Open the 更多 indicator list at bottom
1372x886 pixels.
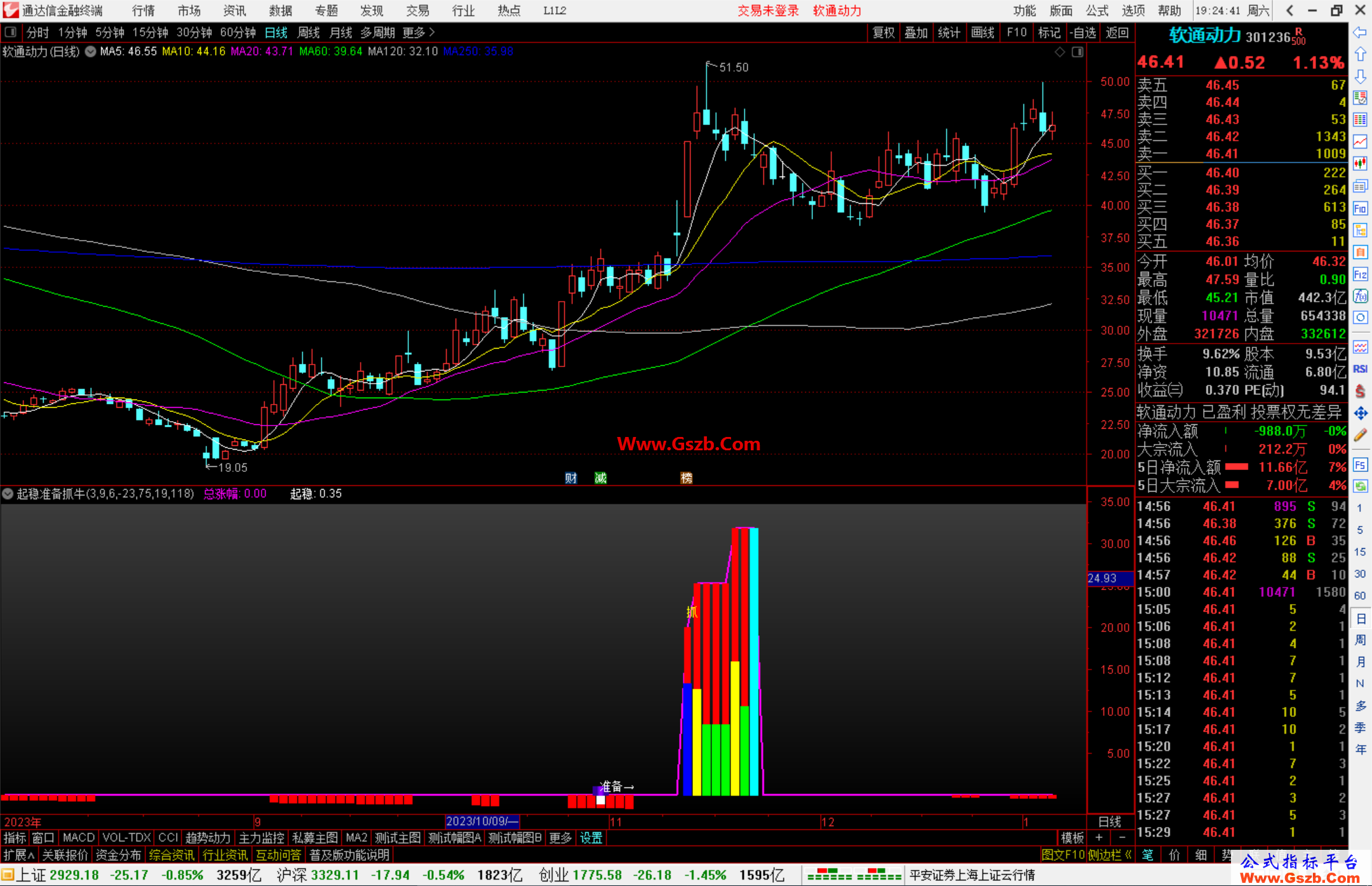click(560, 838)
